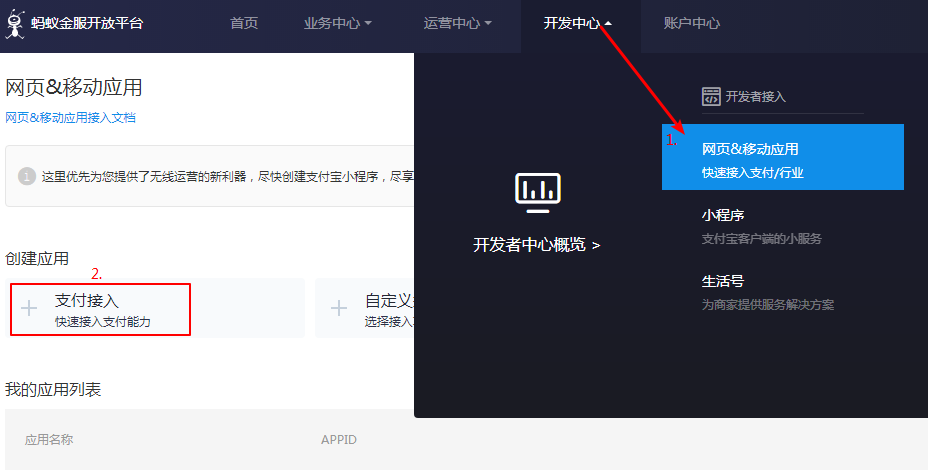Click 蚂蚁金服开放平台 title text
Screen dimensions: 928x473
pos(87,24)
